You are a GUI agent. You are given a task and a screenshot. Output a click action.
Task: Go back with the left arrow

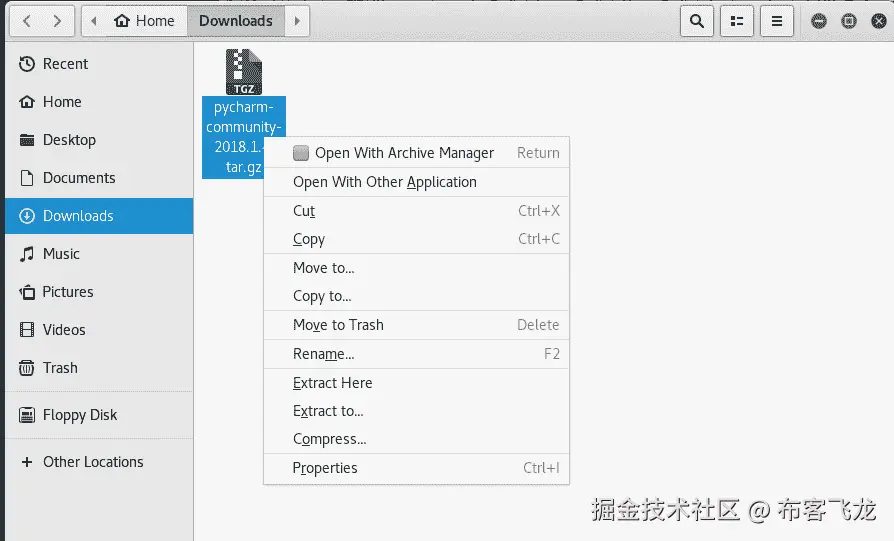[27, 20]
